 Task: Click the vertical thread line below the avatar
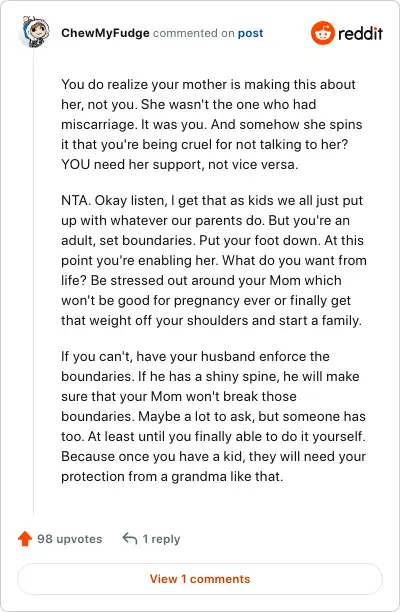click(x=34, y=281)
